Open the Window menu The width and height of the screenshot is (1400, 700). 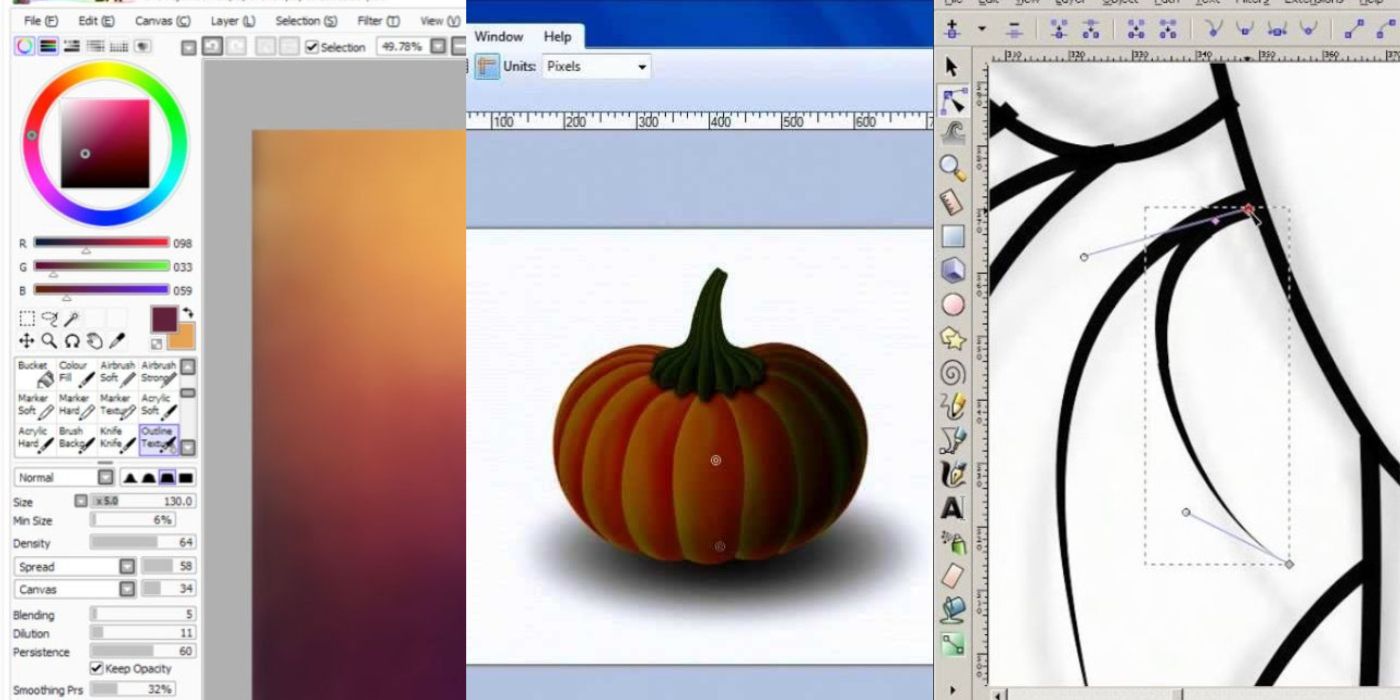[498, 36]
